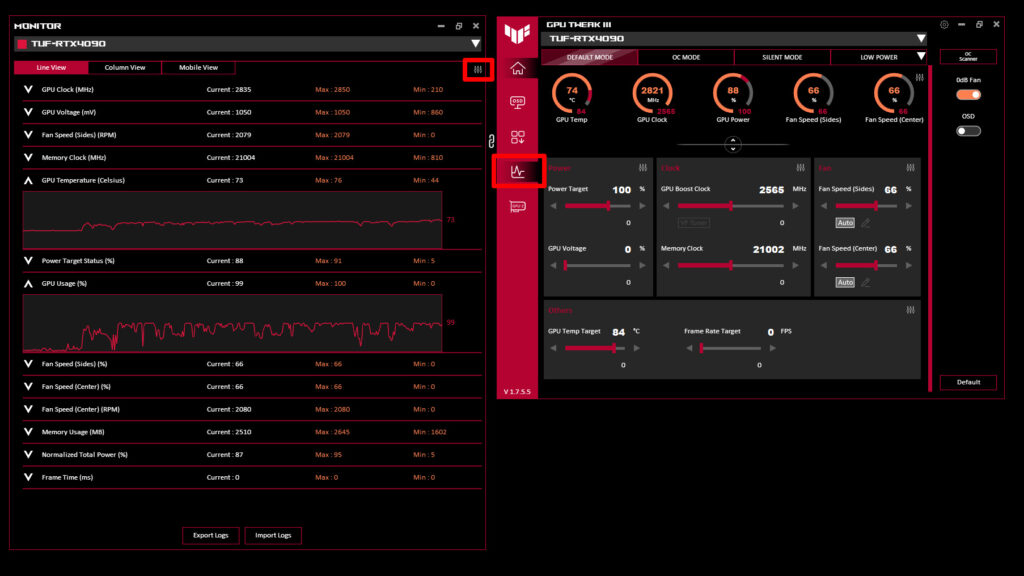
Task: Open the Monitor window's filter sliders icon
Action: (x=478, y=68)
